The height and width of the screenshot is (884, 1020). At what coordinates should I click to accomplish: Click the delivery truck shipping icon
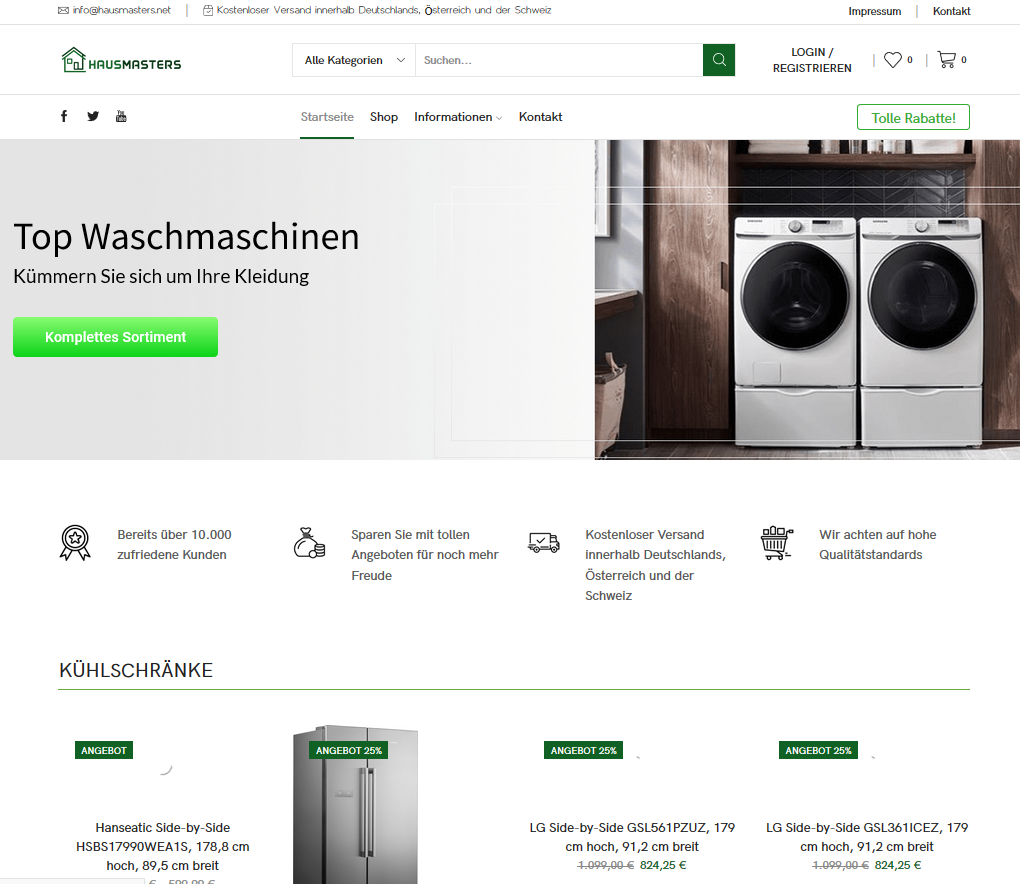point(544,542)
